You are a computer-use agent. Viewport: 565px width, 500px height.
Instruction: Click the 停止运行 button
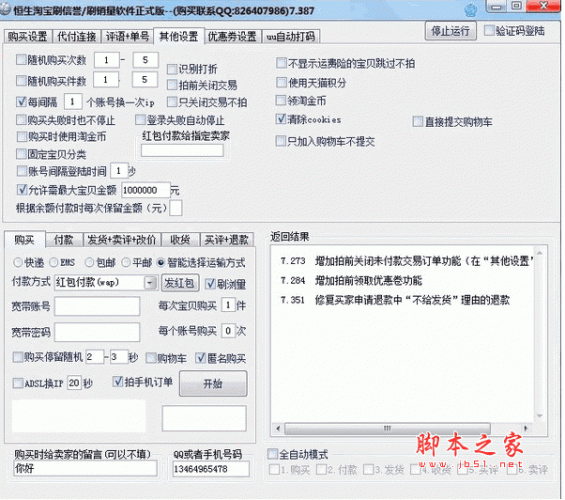(x=451, y=31)
